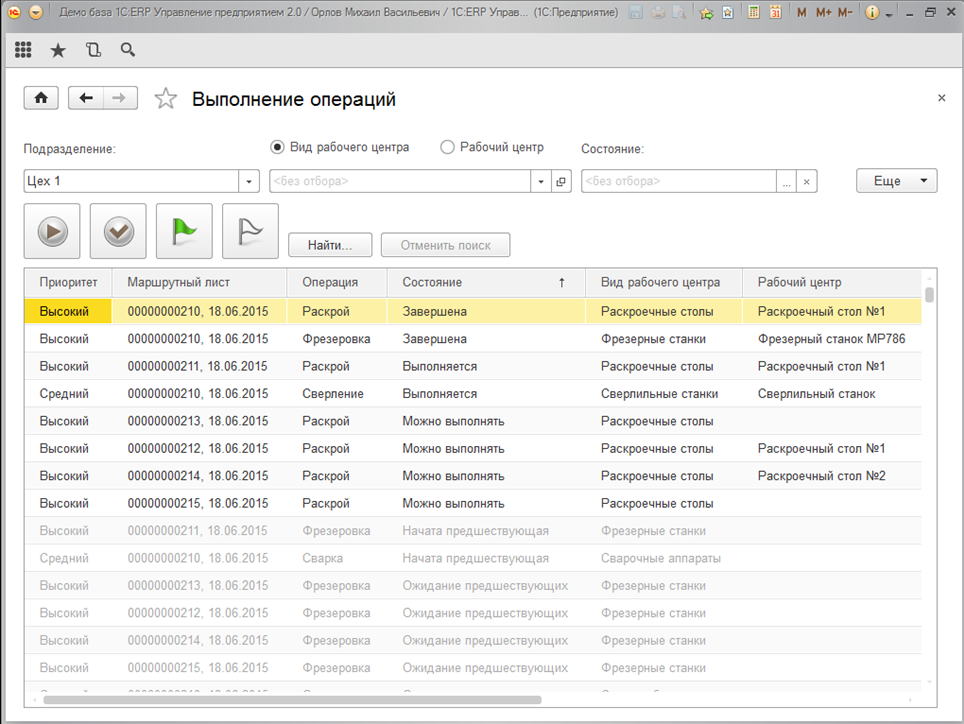Expand the work center type filter dropdown
Image resolution: width=964 pixels, height=724 pixels.
click(x=541, y=181)
